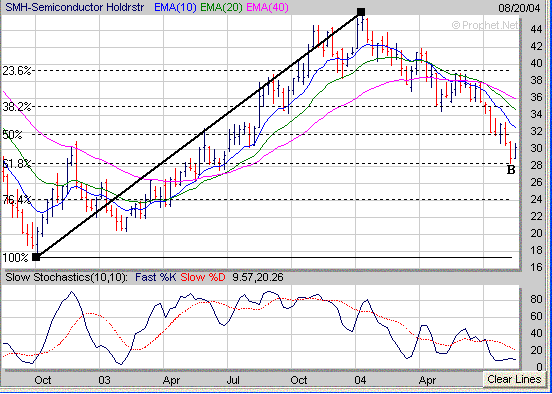Screen dimensions: 552x394
Task: Click the Jul label on time axis
Action: coord(234,380)
